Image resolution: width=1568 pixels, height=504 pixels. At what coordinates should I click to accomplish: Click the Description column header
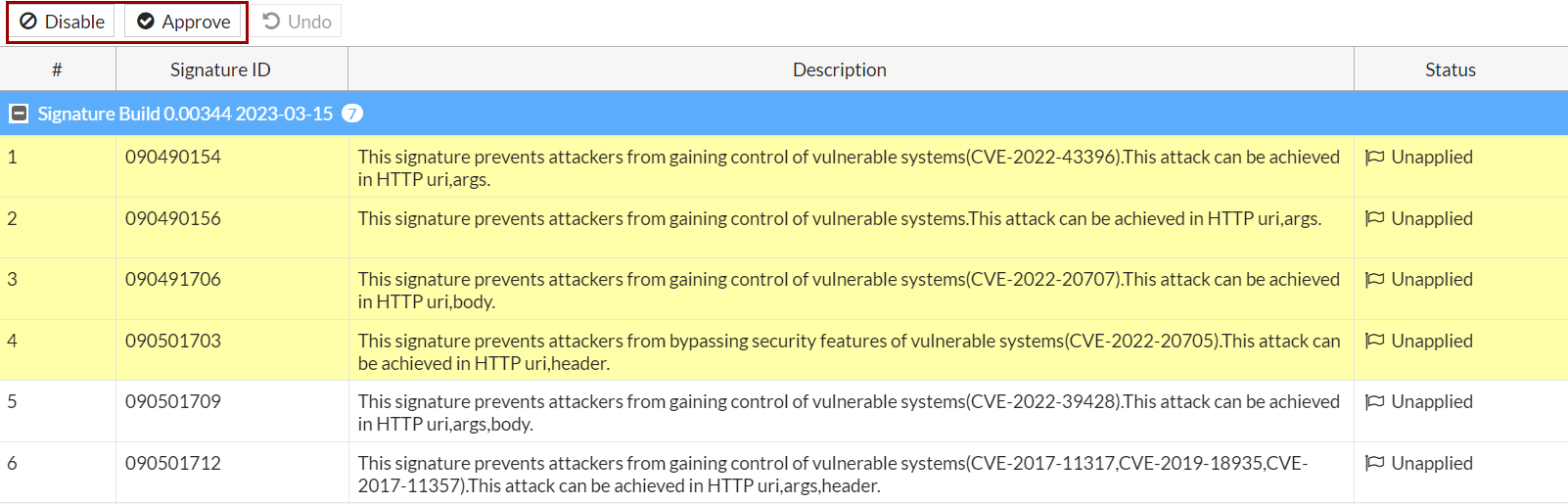click(x=839, y=69)
